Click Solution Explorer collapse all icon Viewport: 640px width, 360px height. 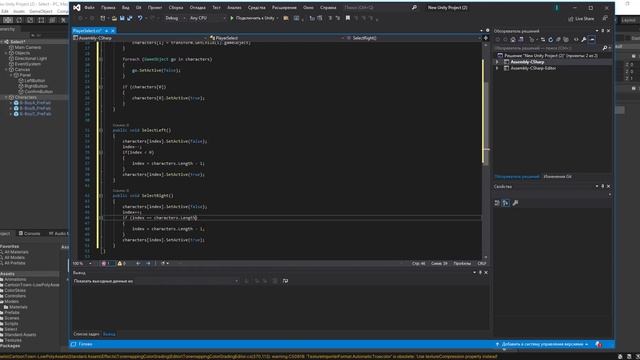[558, 40]
